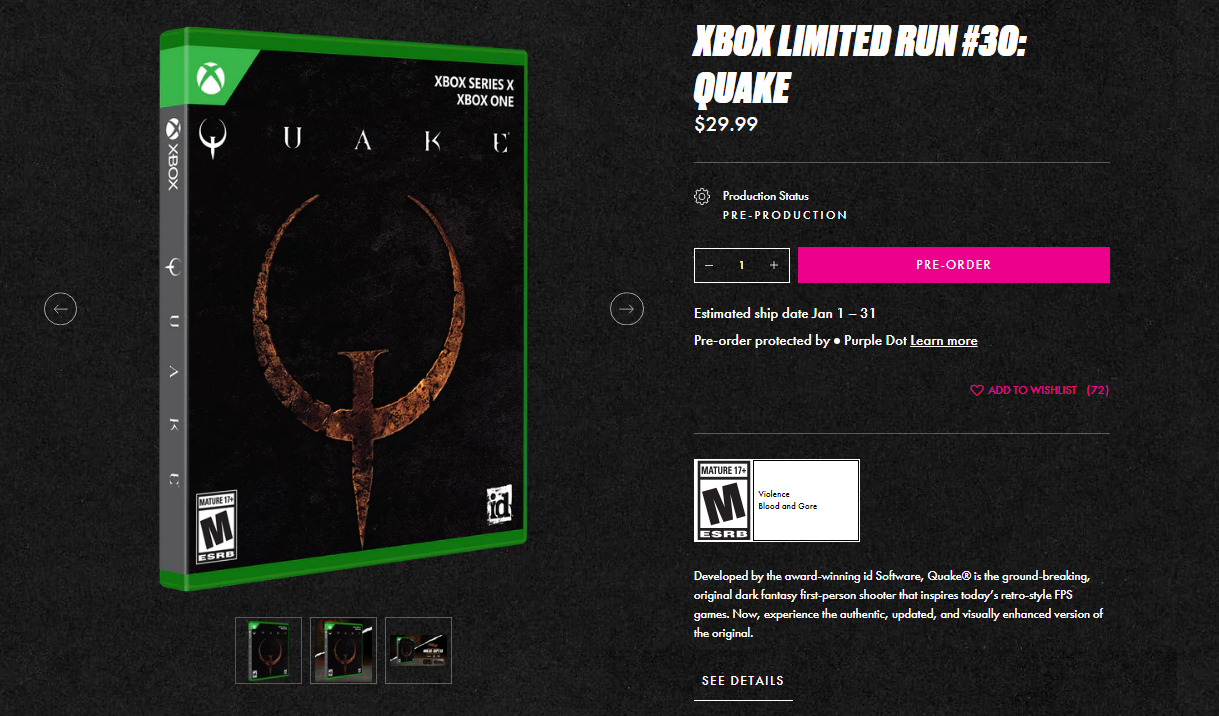Select the first front cover thumbnail
The width and height of the screenshot is (1219, 716).
coord(268,650)
